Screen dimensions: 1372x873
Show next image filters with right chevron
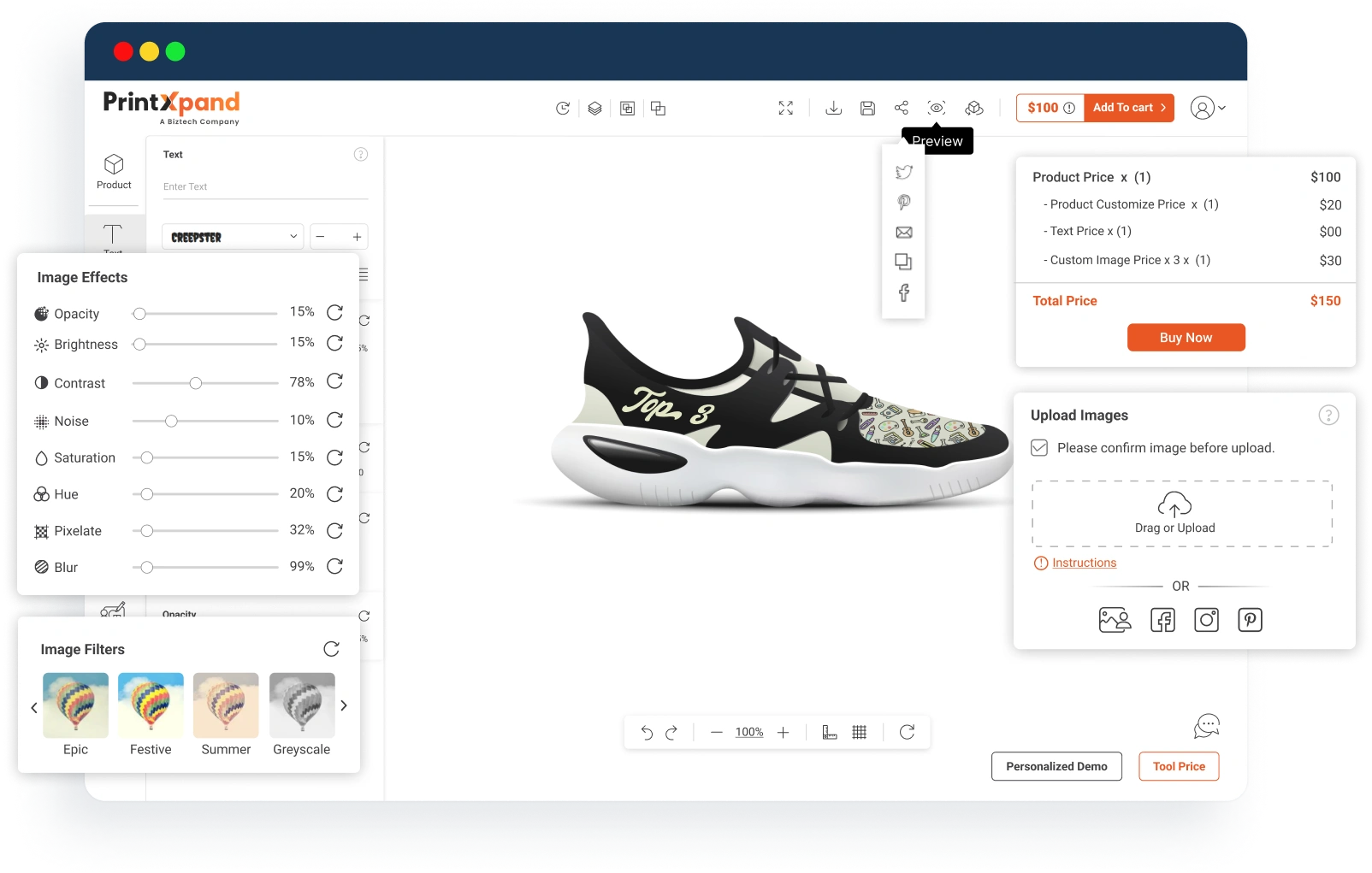pyautogui.click(x=344, y=706)
